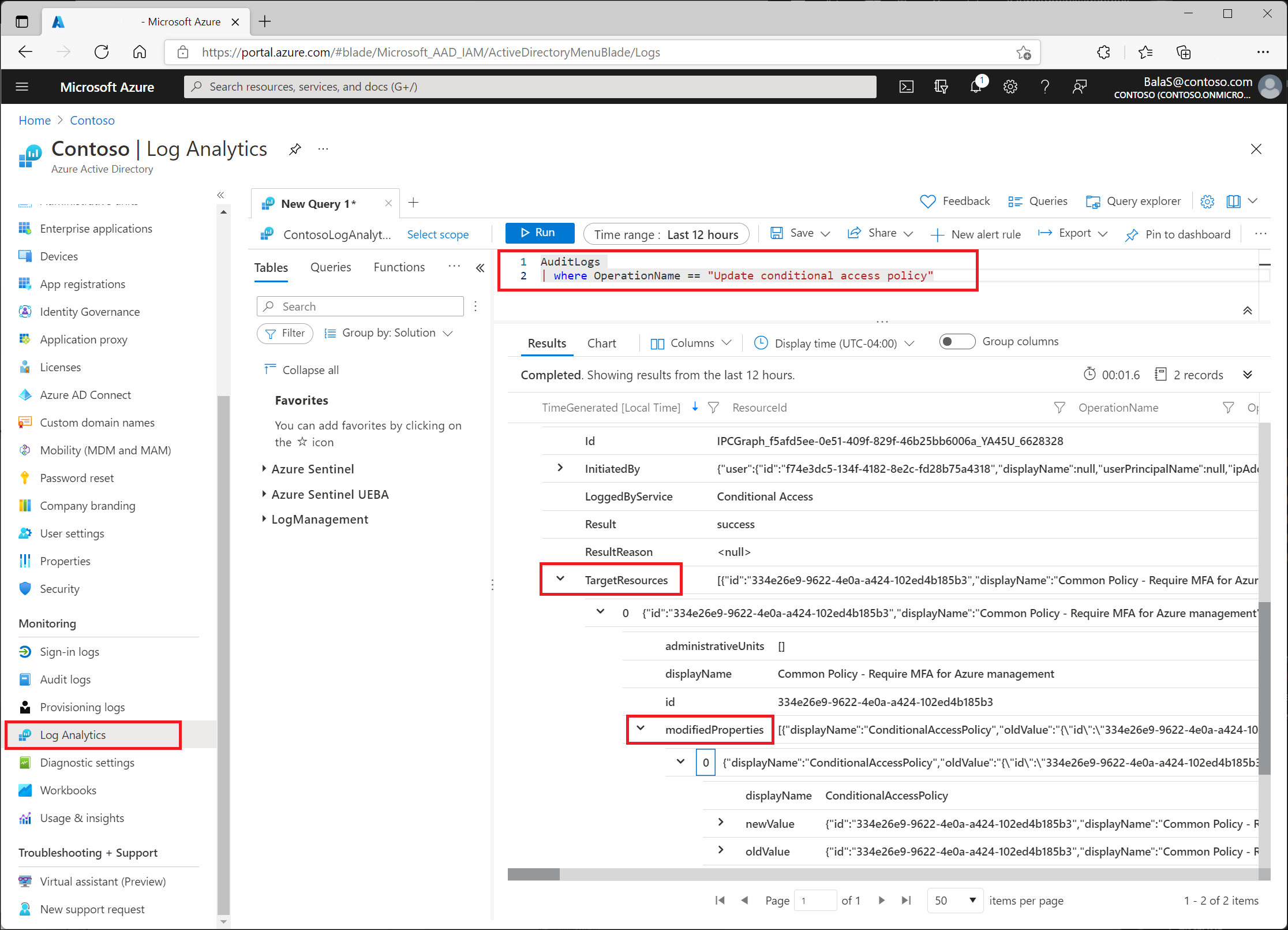Toggle the Group columns switch
The image size is (1288, 930).
[956, 342]
